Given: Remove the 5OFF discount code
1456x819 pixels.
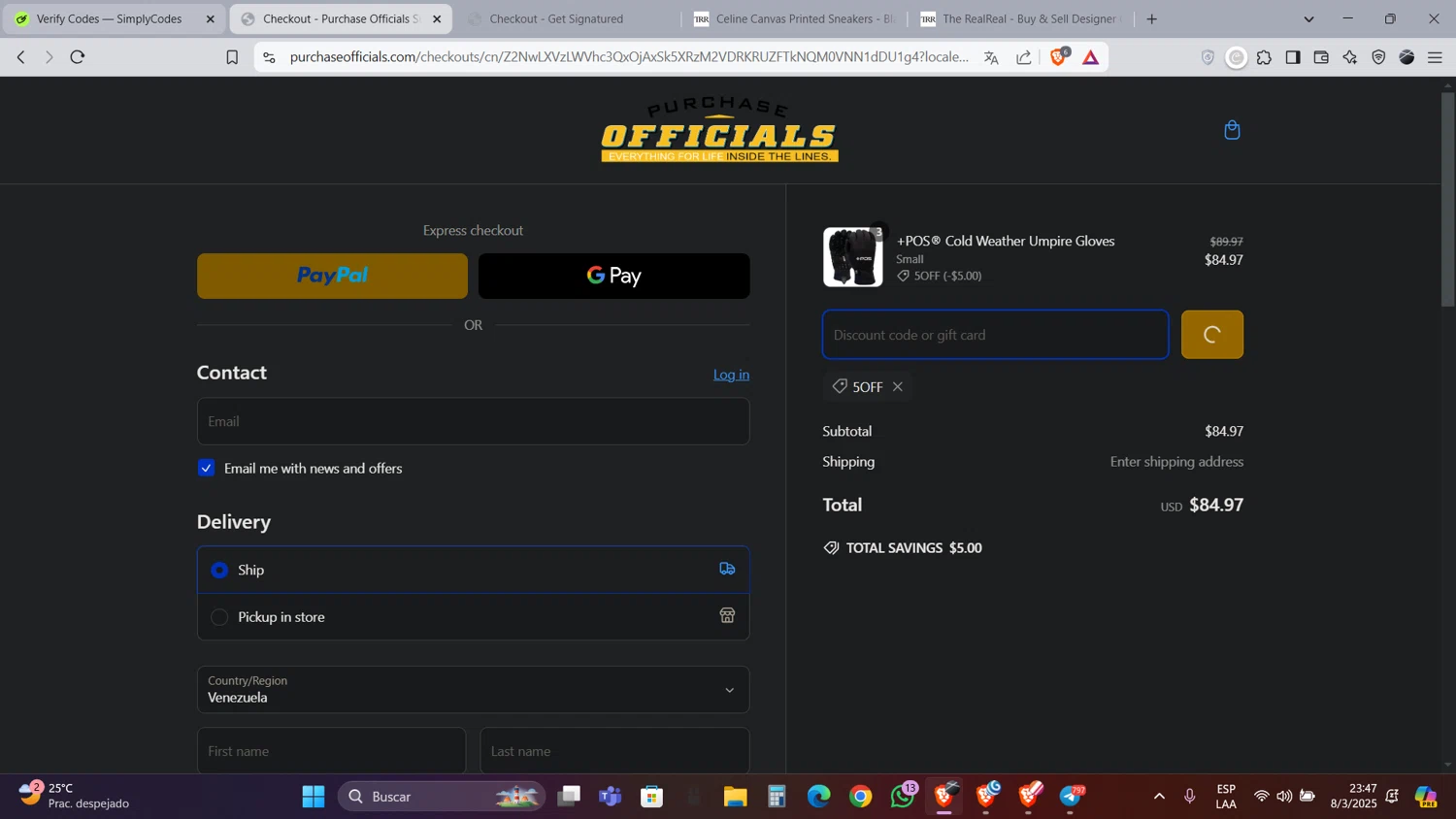Looking at the screenshot, I should click(x=898, y=386).
